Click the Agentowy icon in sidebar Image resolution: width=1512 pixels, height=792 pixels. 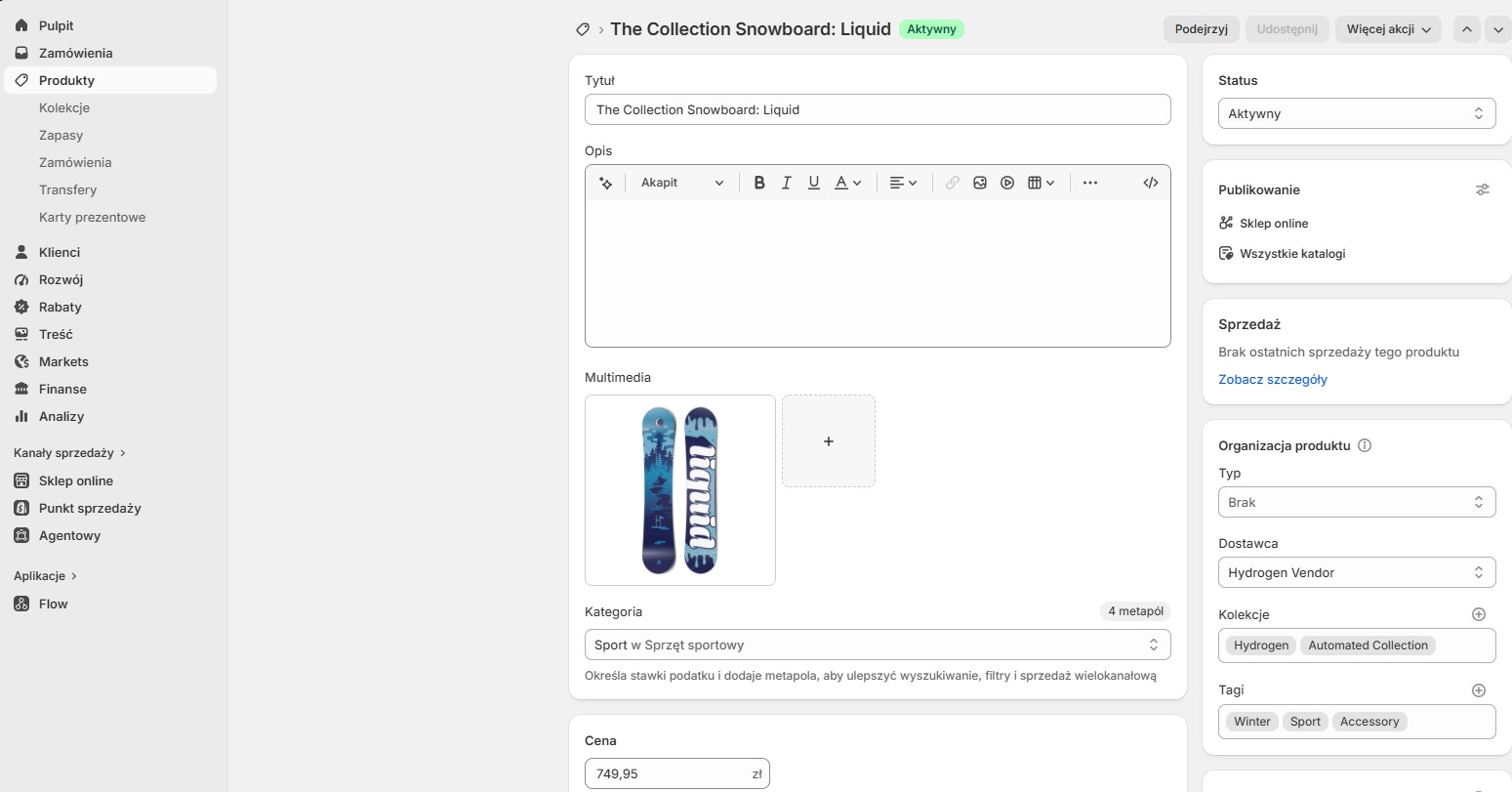tap(21, 535)
